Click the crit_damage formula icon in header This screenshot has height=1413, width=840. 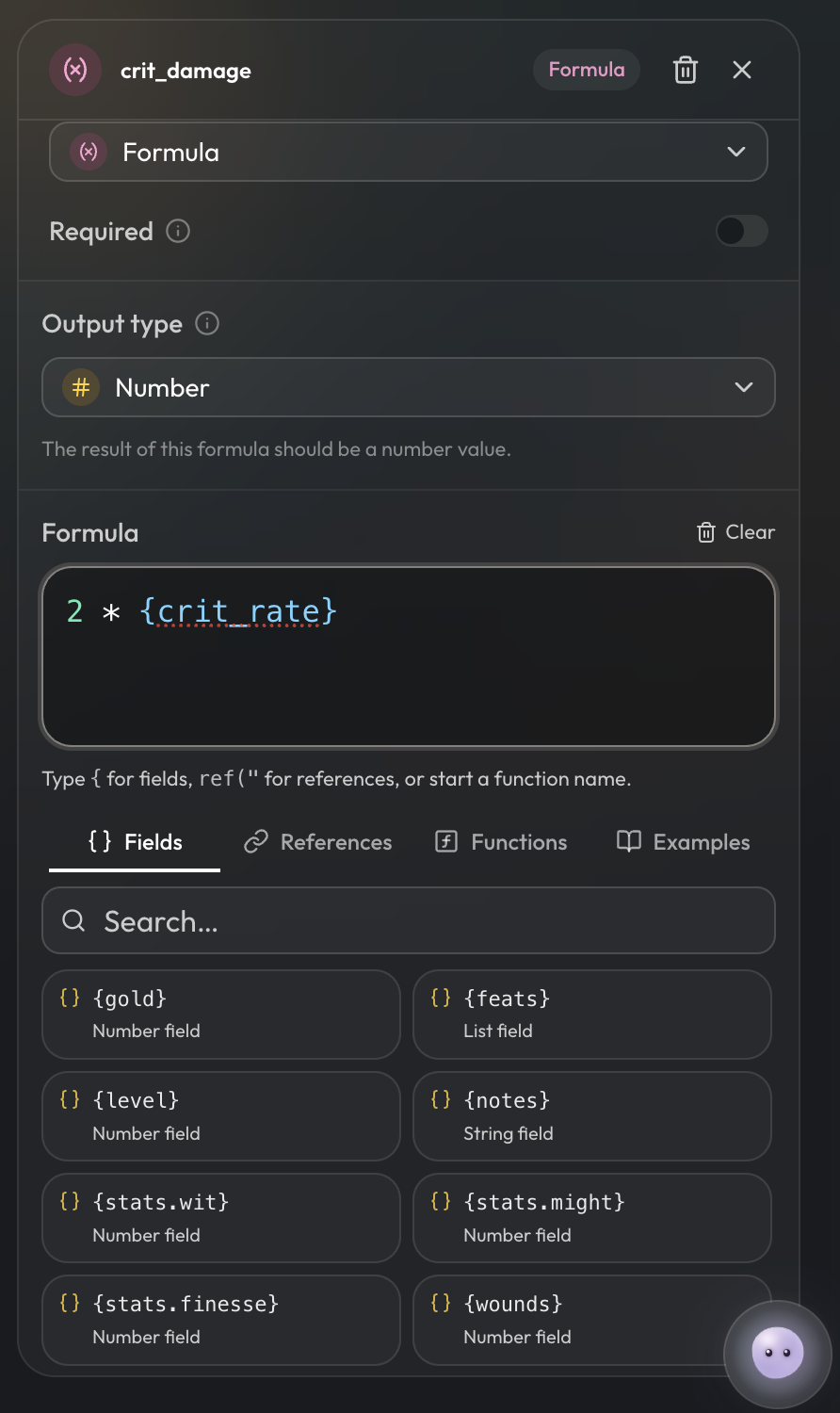[75, 70]
